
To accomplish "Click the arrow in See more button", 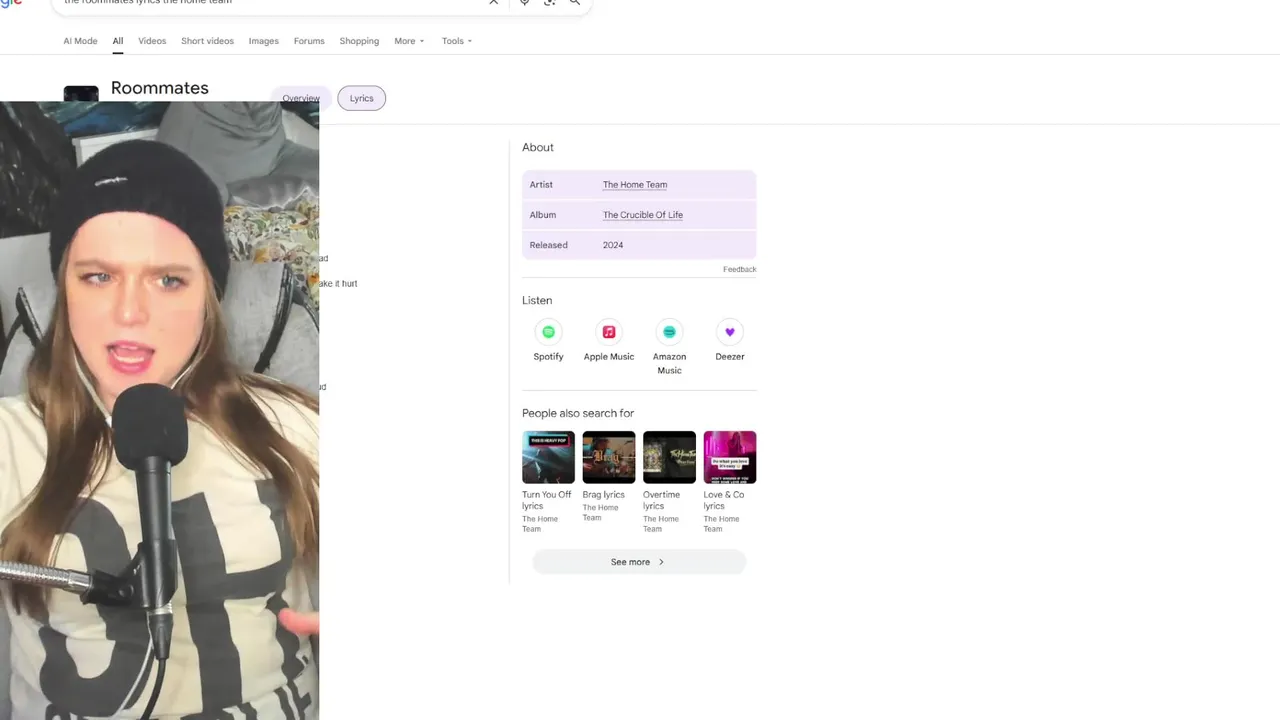I will (x=661, y=562).
